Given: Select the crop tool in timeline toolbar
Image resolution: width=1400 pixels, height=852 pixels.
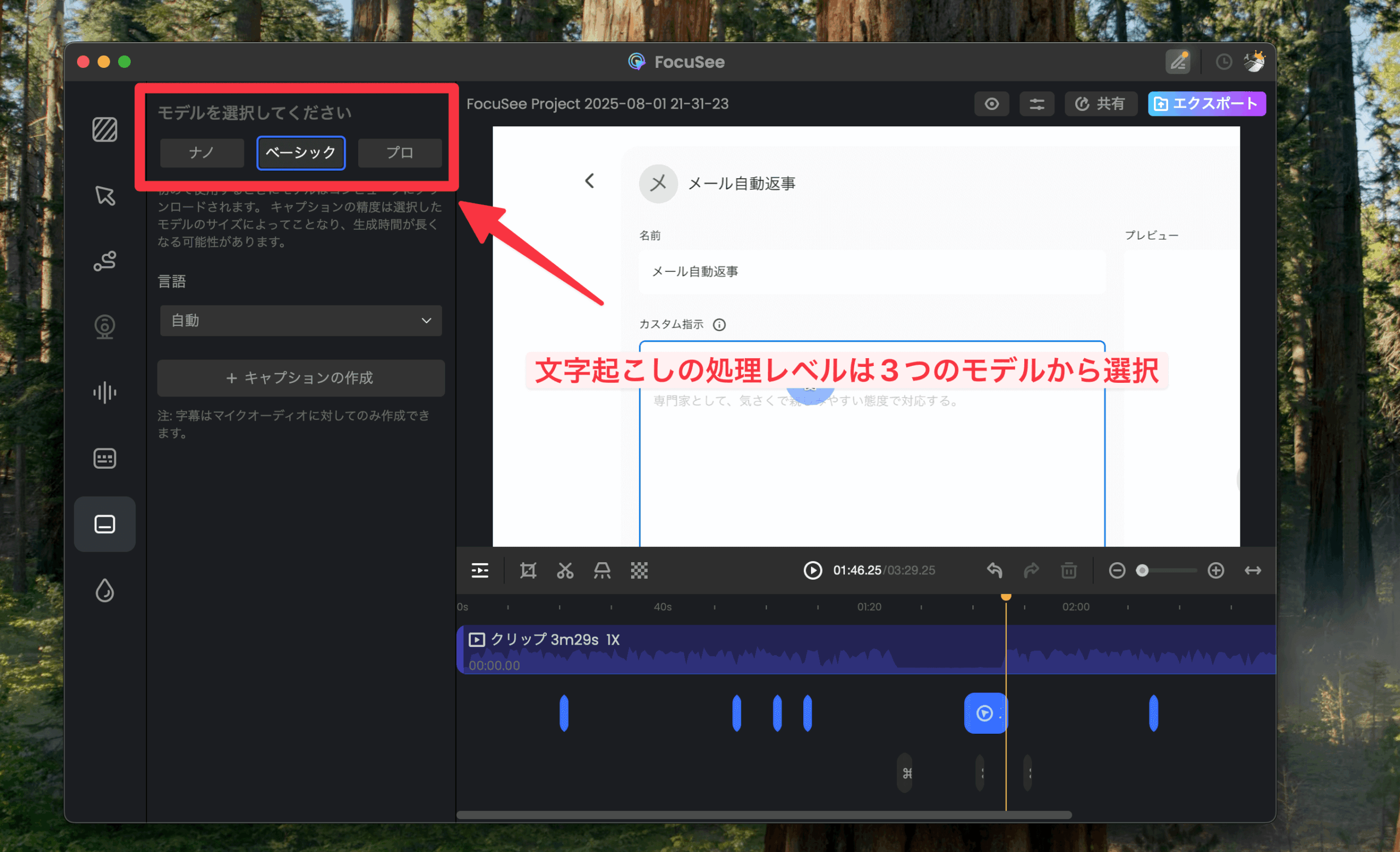Looking at the screenshot, I should [528, 570].
